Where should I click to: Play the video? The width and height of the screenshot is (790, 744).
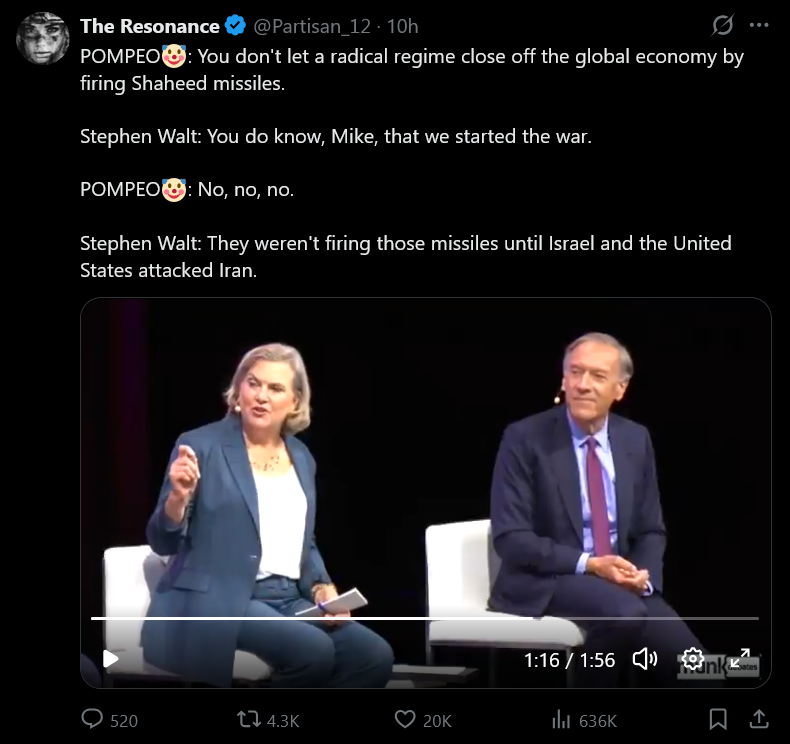[x=110, y=659]
